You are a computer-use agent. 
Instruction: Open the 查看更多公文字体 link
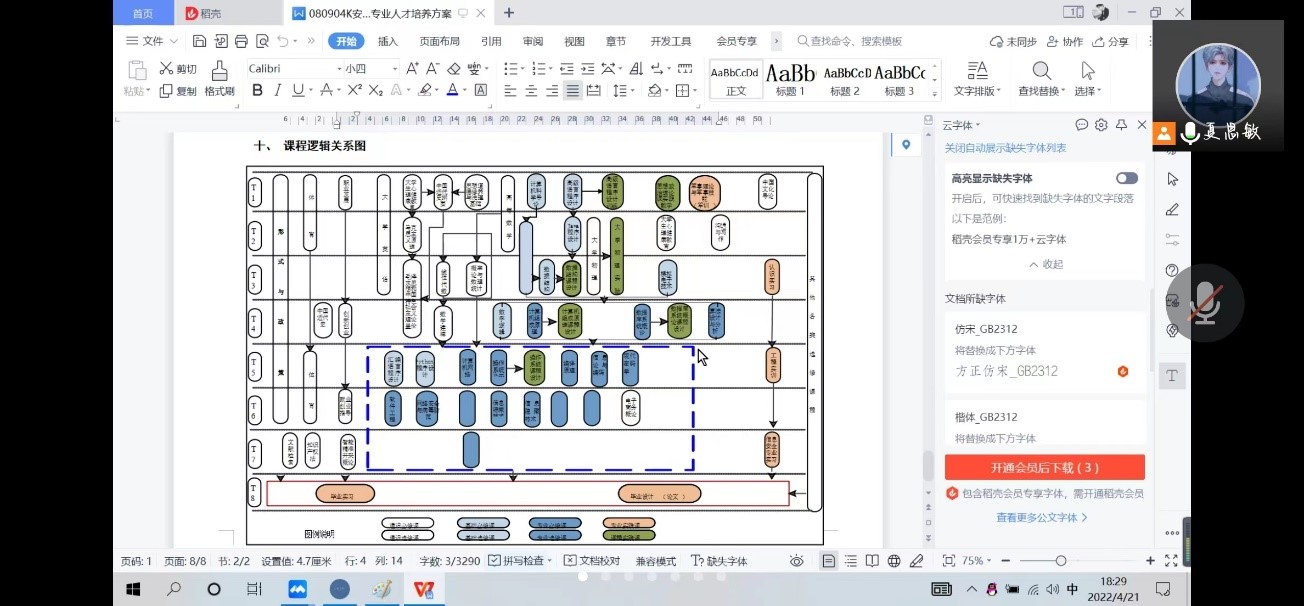(x=1041, y=517)
